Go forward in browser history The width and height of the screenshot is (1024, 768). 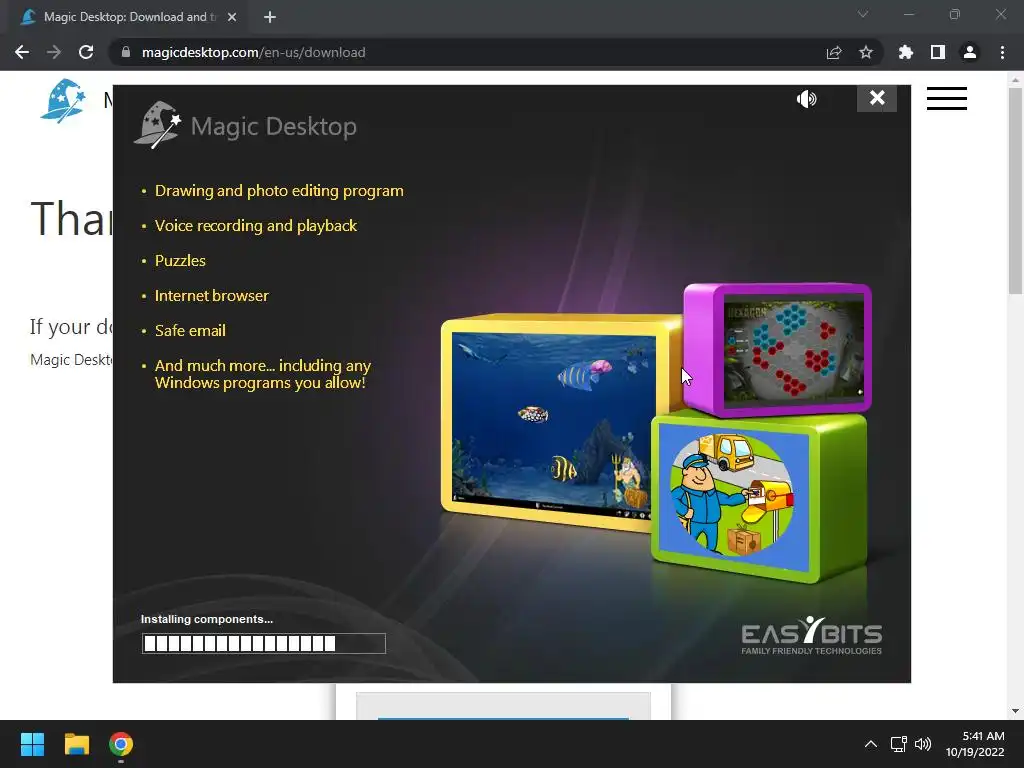pos(54,52)
